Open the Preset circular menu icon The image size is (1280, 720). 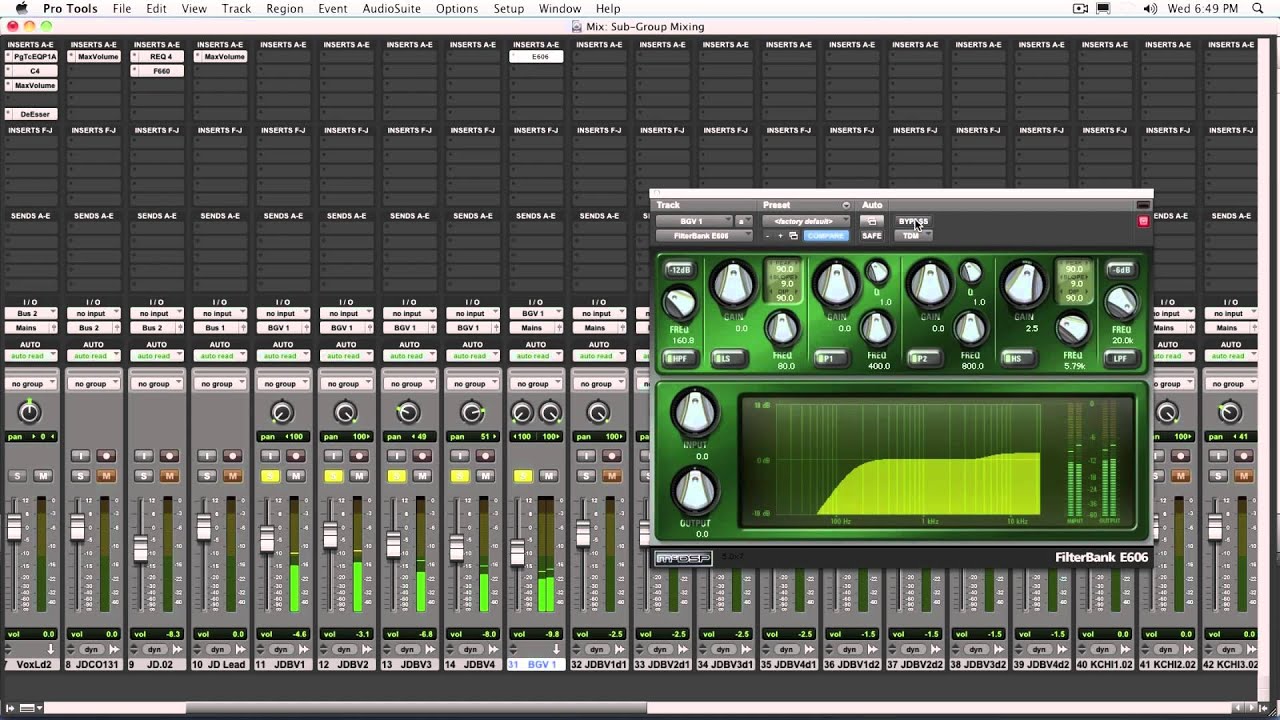coord(846,205)
